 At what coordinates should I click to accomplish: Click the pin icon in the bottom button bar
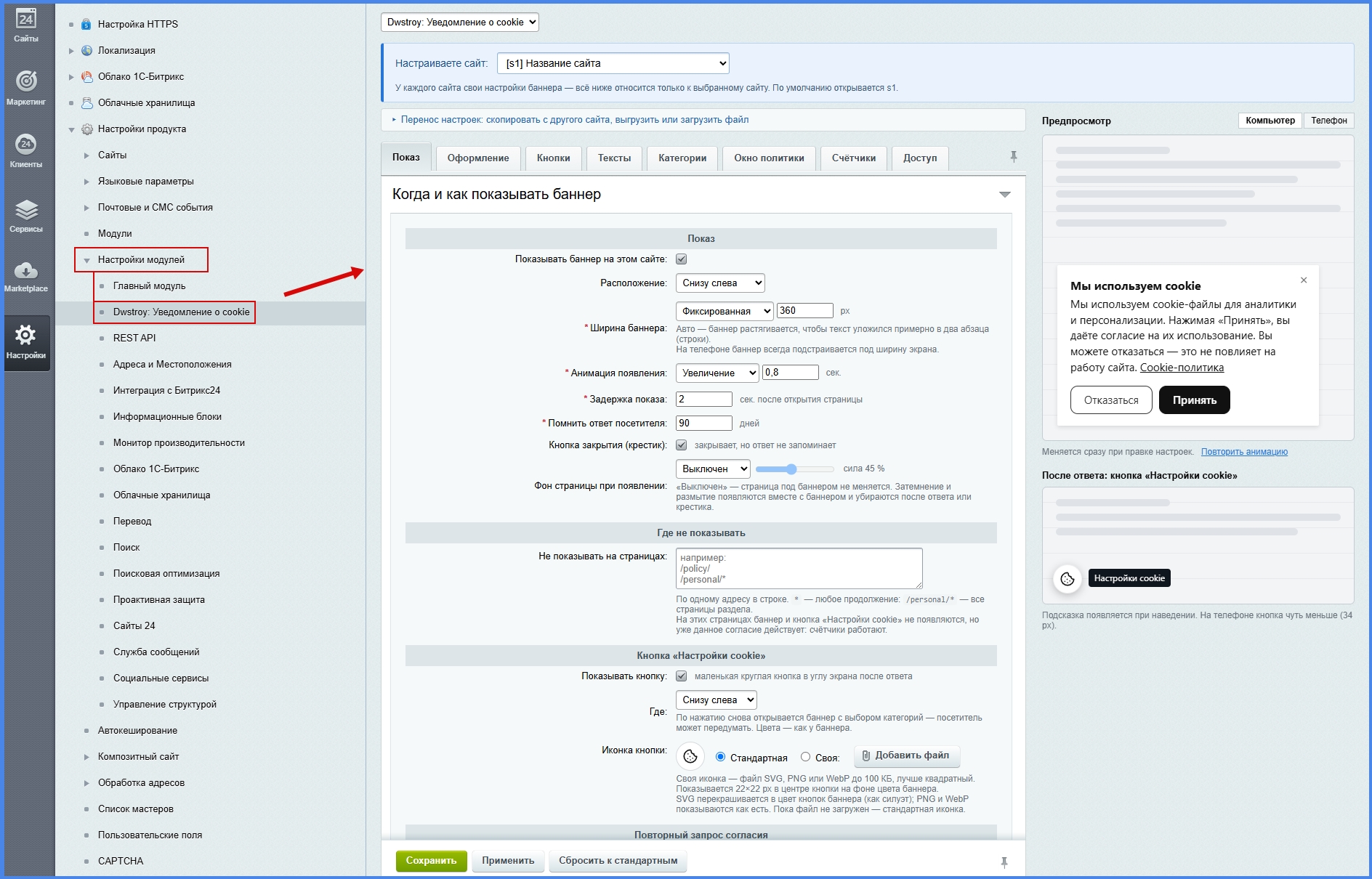1004,862
